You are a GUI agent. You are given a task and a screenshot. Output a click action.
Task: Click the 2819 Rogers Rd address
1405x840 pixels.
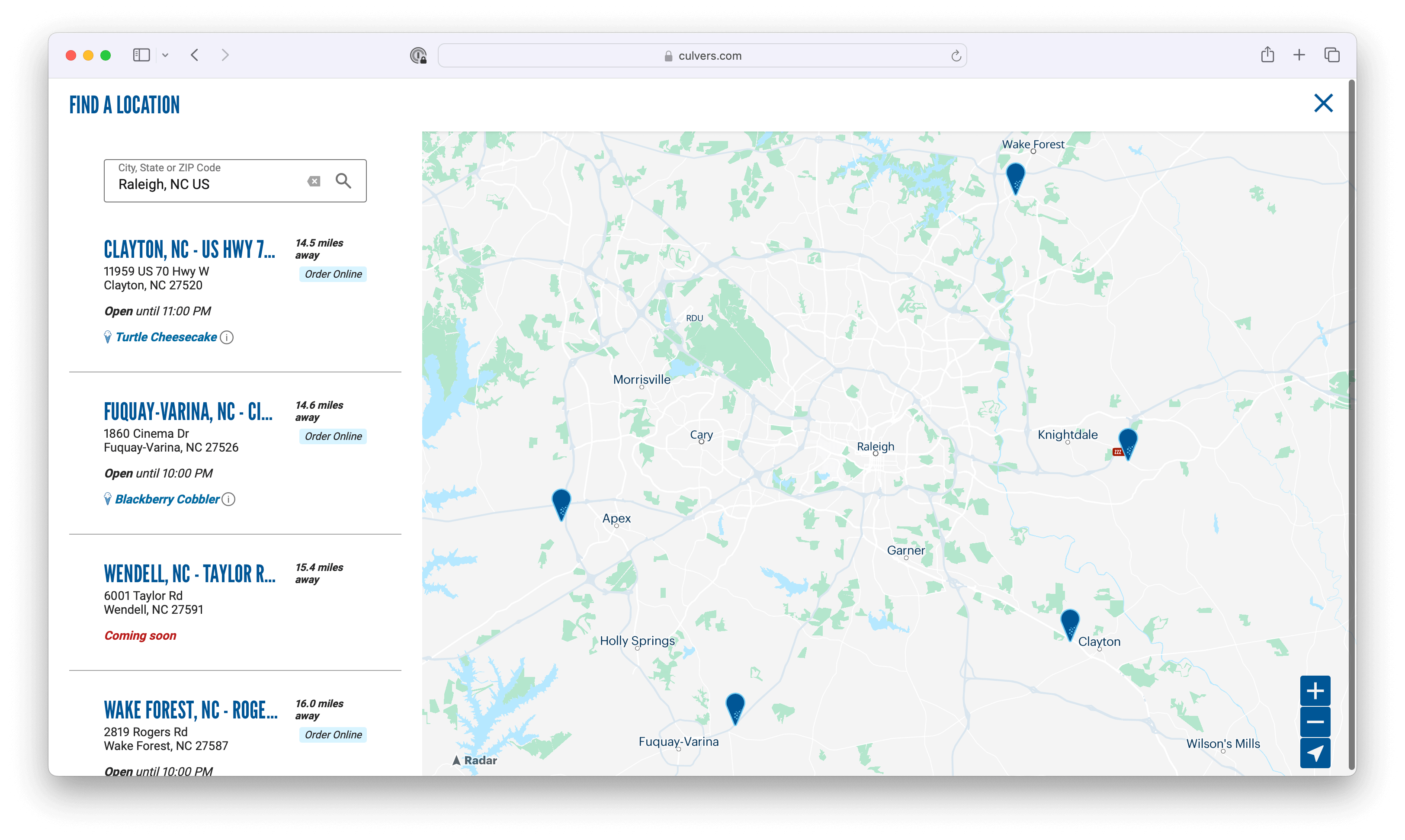(x=145, y=732)
